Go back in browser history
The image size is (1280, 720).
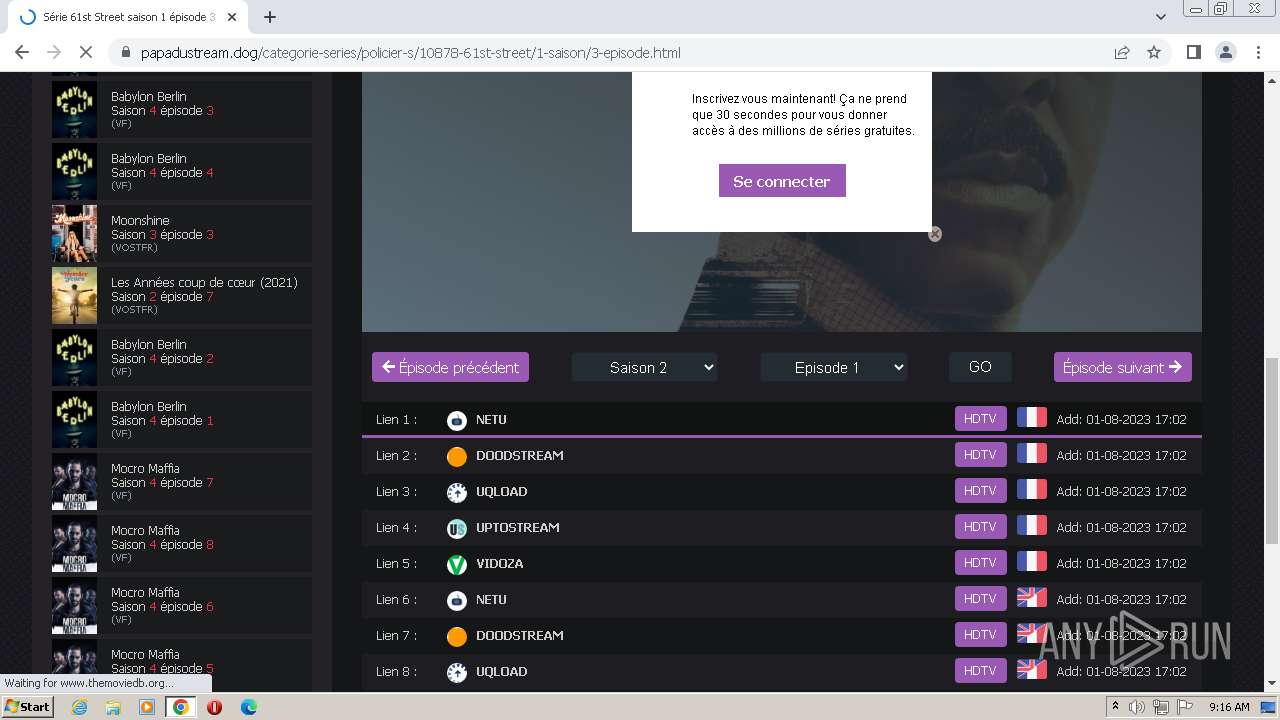coord(22,52)
